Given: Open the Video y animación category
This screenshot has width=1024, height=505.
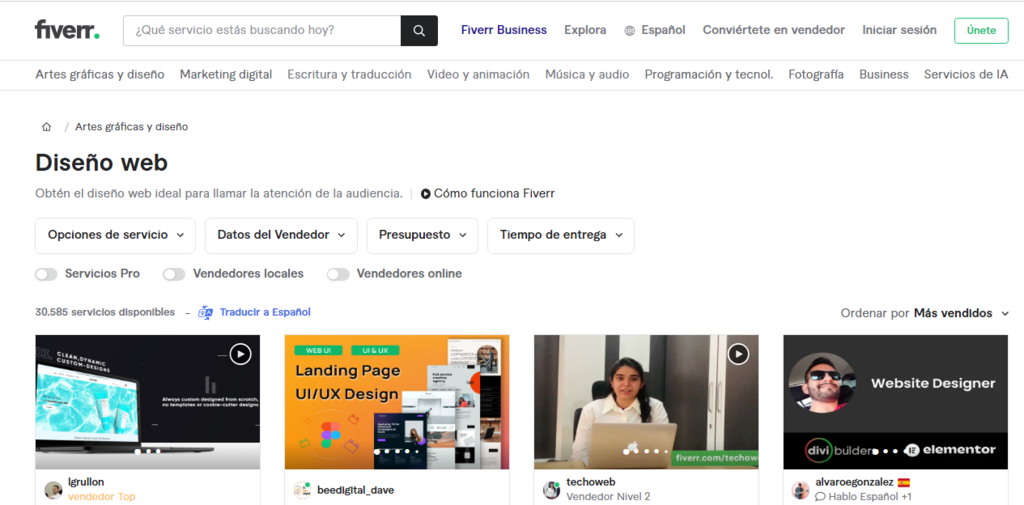Looking at the screenshot, I should pyautogui.click(x=478, y=74).
